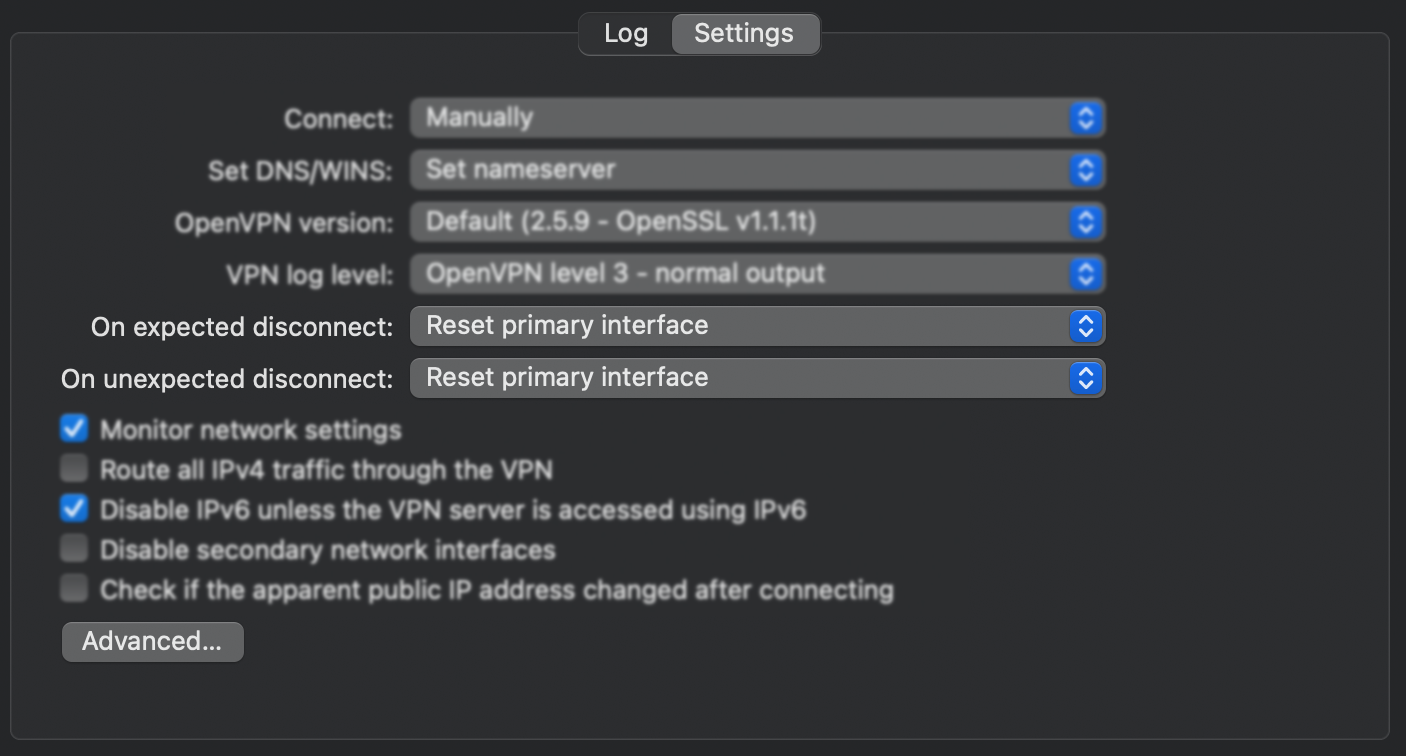Screen dimensions: 1406x756
Task: Expand the OpenVPN version dropdown
Action: [740, 222]
